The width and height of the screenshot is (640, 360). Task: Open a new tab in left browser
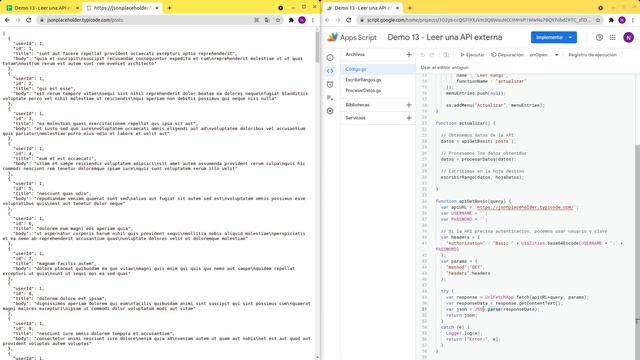tap(169, 8)
